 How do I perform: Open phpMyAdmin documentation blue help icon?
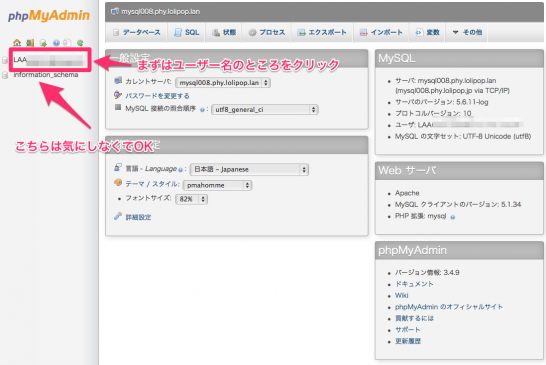(x=56, y=43)
